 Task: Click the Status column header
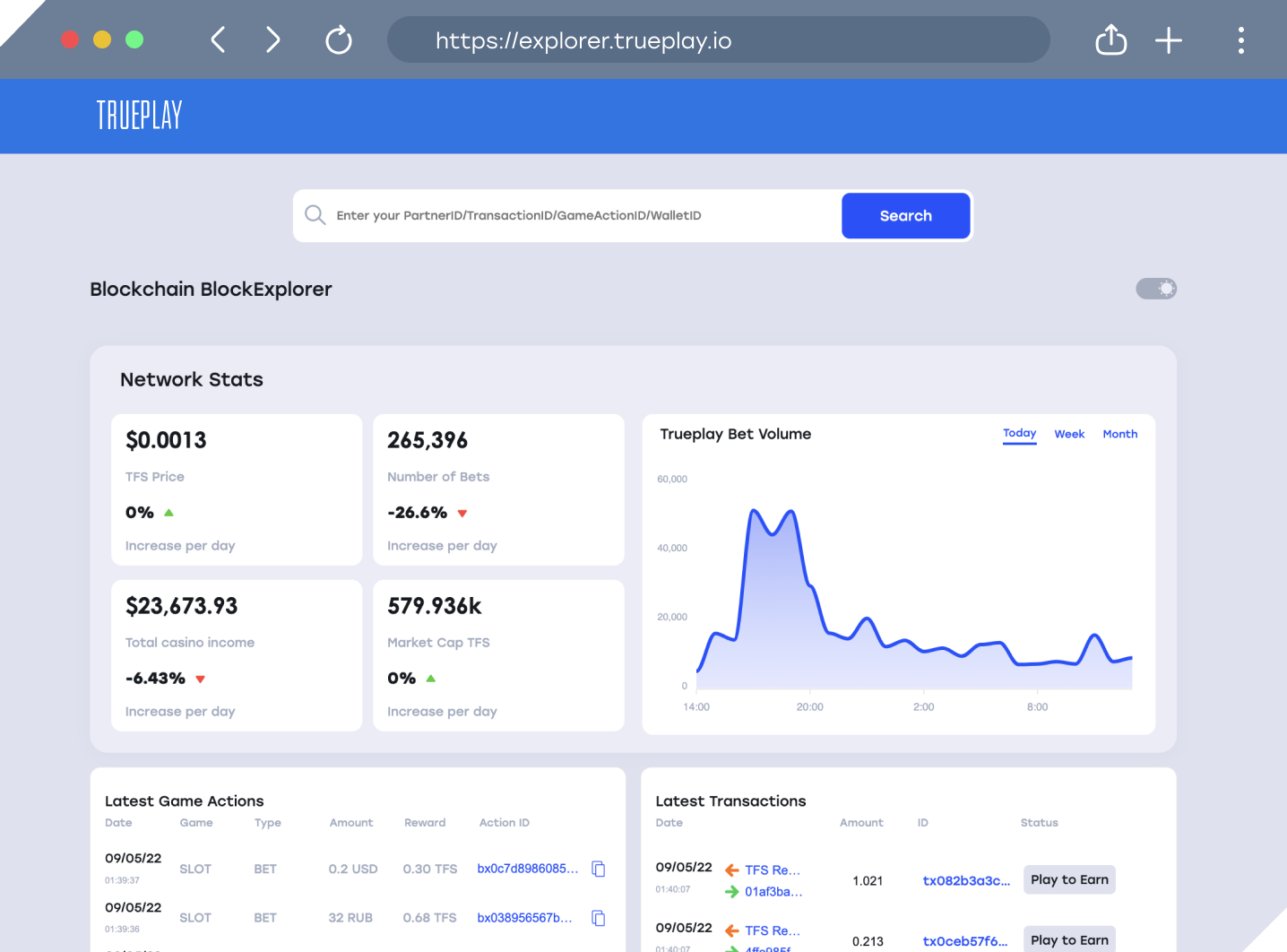pyautogui.click(x=1040, y=823)
